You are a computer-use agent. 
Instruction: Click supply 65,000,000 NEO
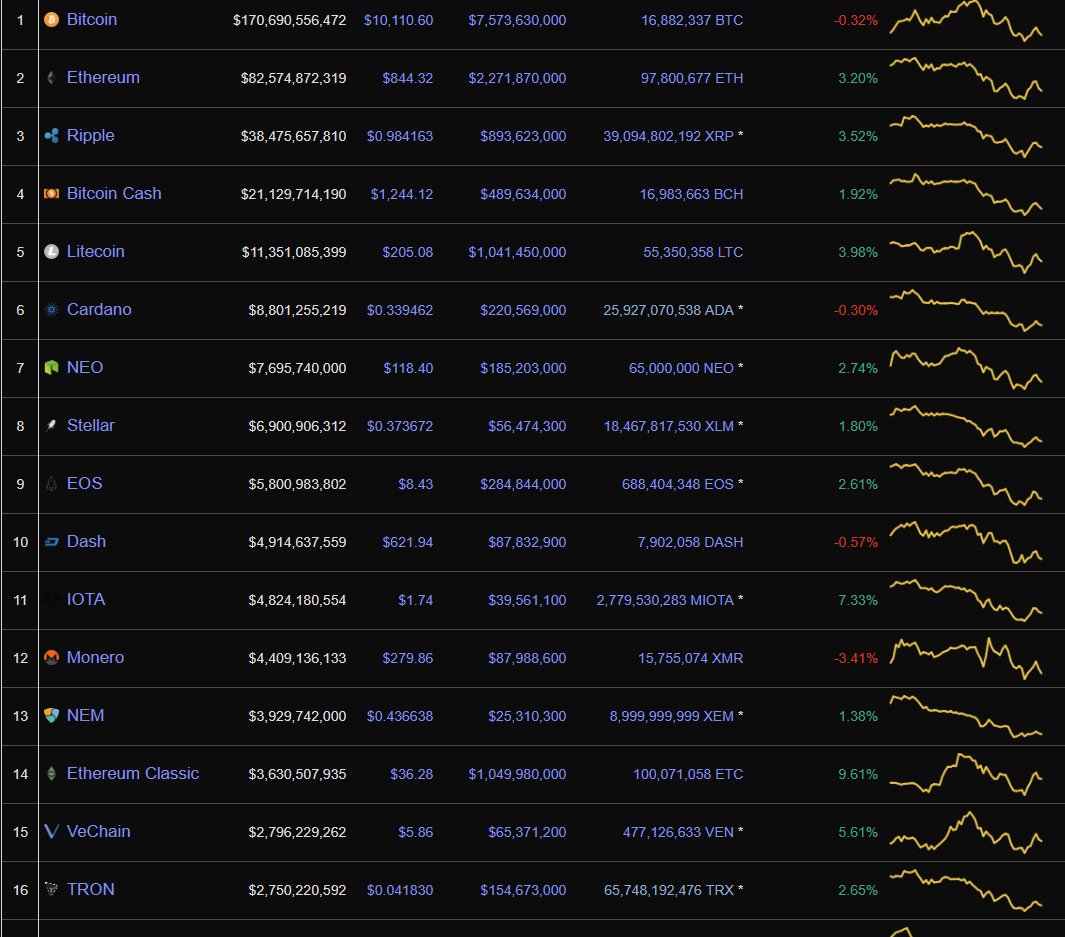[681, 368]
